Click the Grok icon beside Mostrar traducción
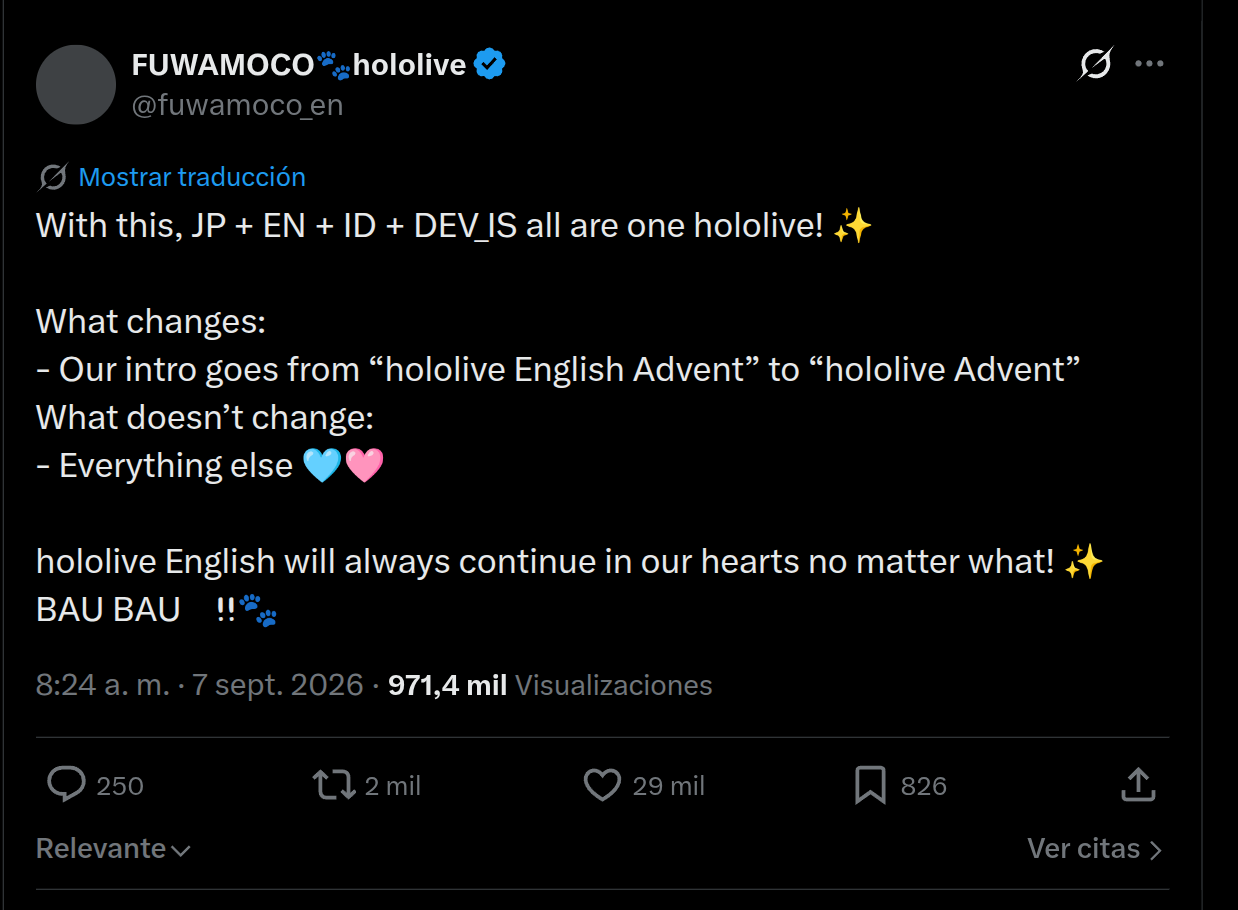The width and height of the screenshot is (1238, 910). pos(53,177)
